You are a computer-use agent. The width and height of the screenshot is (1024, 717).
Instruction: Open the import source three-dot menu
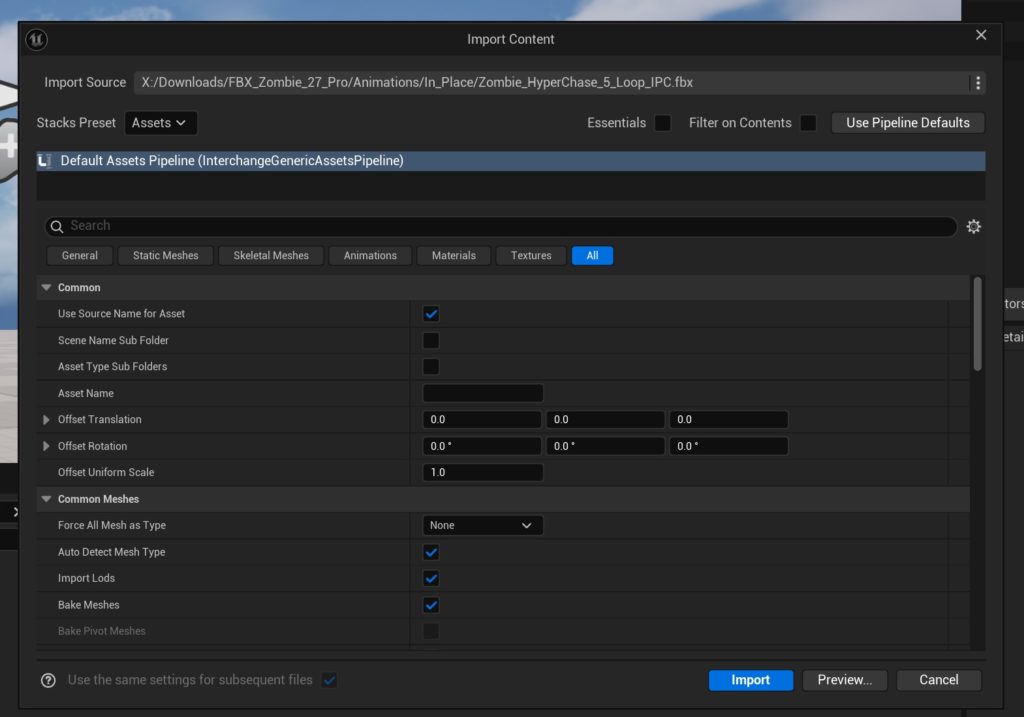[x=978, y=83]
